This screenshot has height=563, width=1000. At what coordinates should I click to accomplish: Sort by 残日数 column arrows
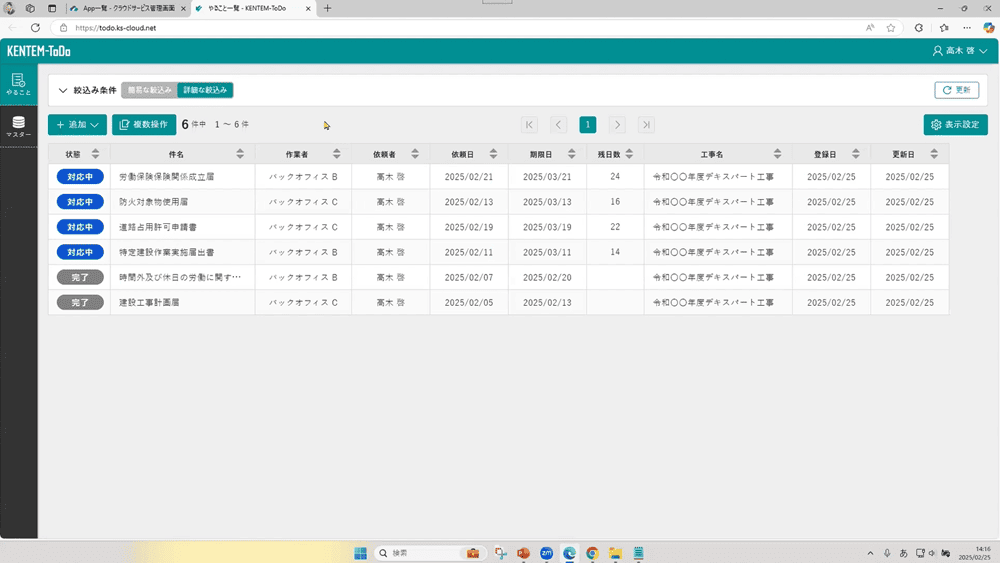(629, 154)
